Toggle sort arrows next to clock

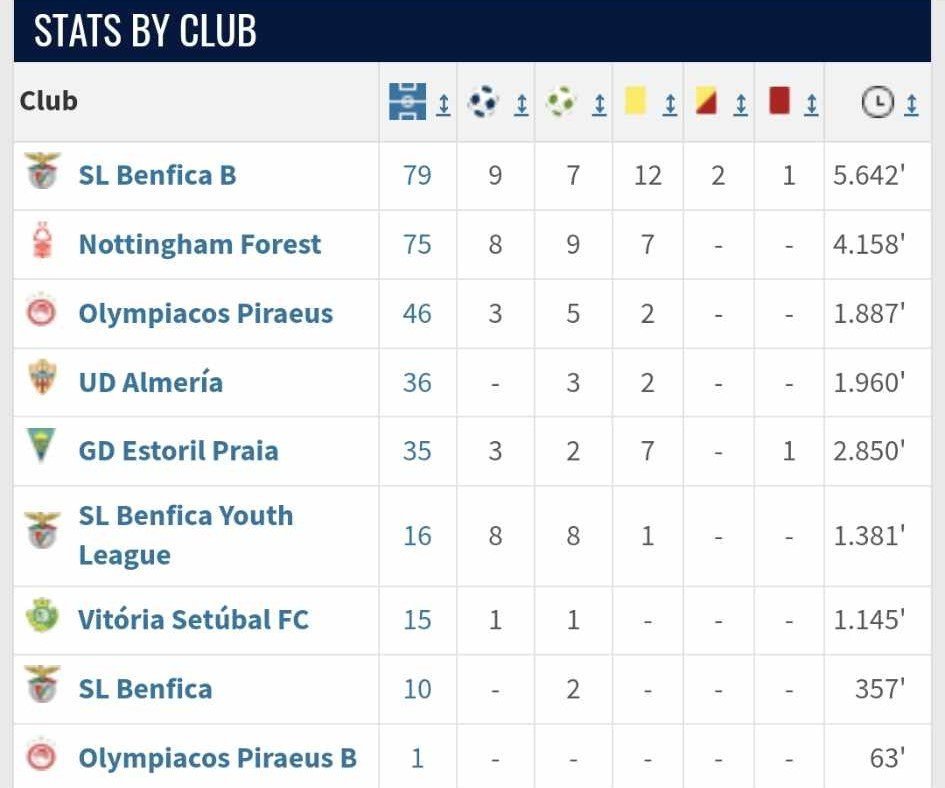pos(911,104)
